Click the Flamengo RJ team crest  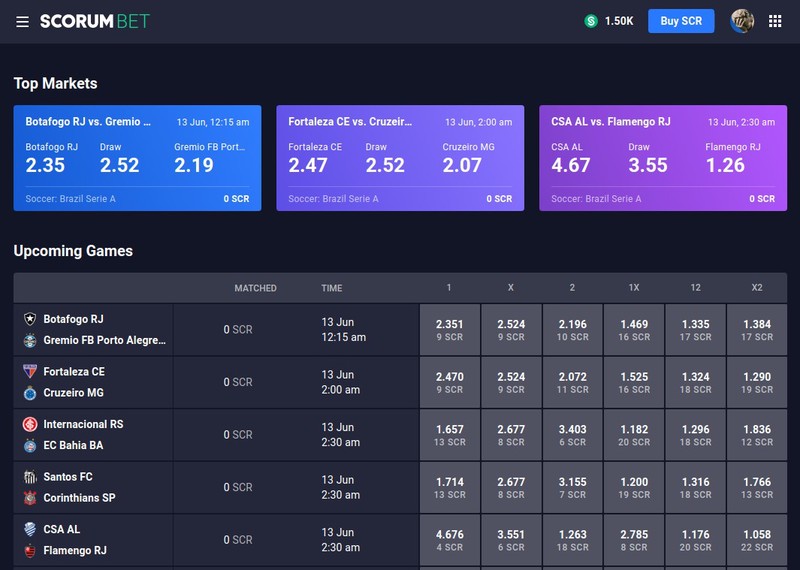tap(30, 551)
